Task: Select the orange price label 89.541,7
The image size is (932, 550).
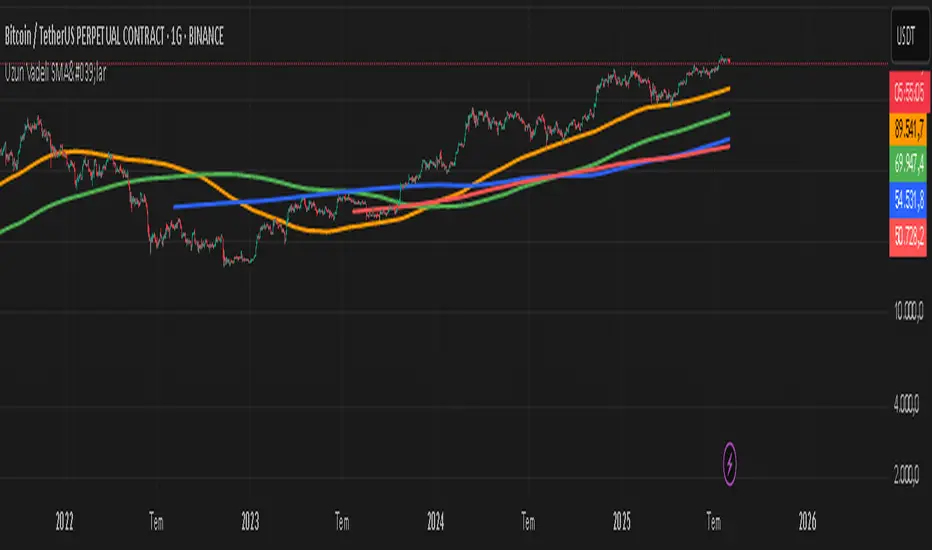Action: click(x=908, y=128)
